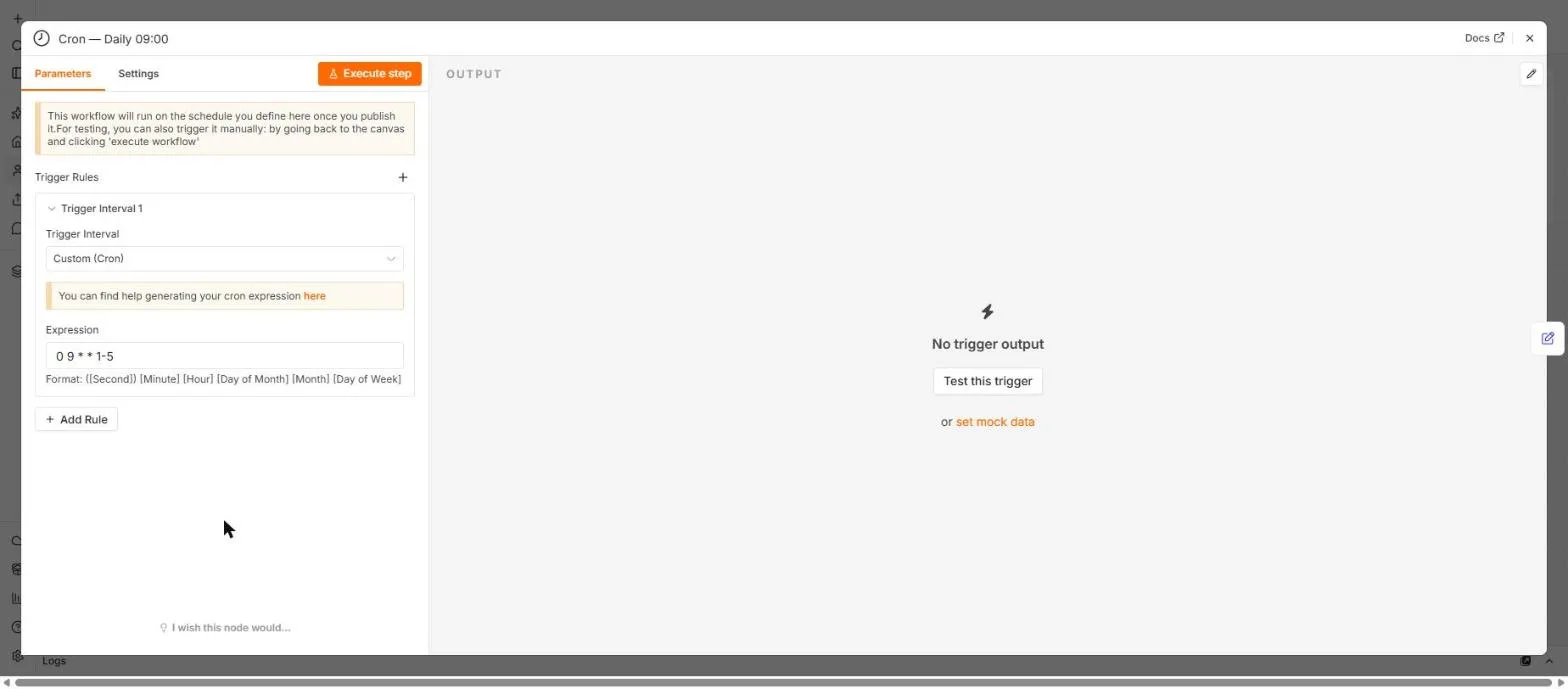Open the Custom (Cron) interval dropdown
Image resolution: width=1568 pixels, height=689 pixels.
click(225, 259)
